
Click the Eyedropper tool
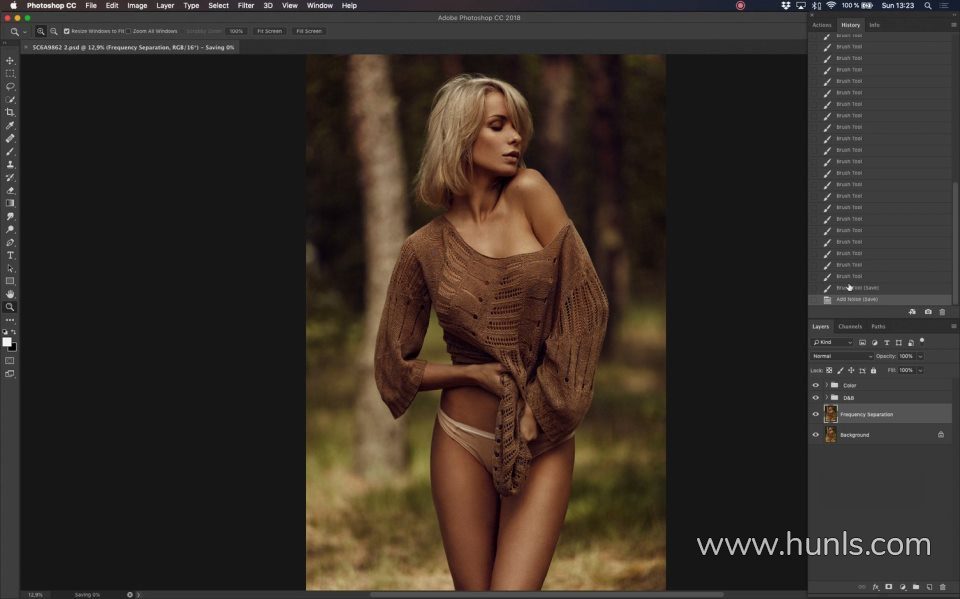click(x=10, y=125)
